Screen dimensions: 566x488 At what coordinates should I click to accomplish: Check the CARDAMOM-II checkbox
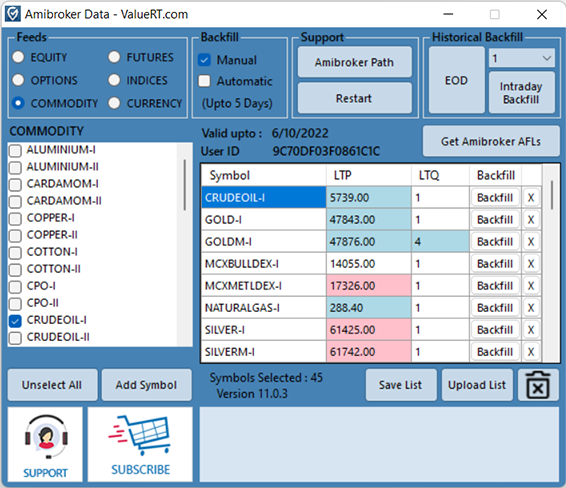pos(15,201)
